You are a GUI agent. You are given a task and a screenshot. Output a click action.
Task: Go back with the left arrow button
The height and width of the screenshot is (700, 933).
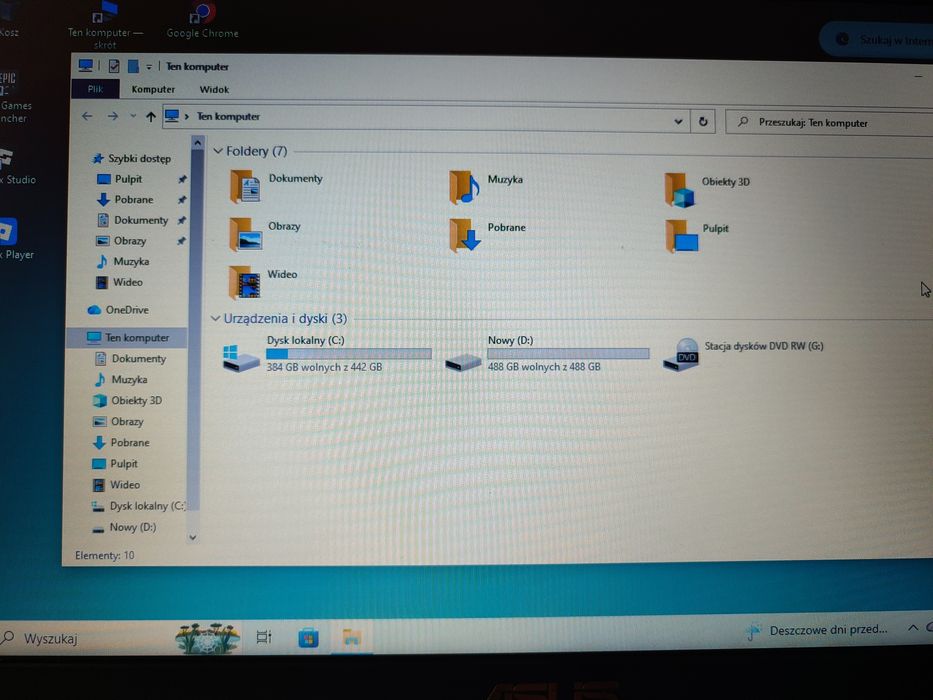click(x=87, y=116)
